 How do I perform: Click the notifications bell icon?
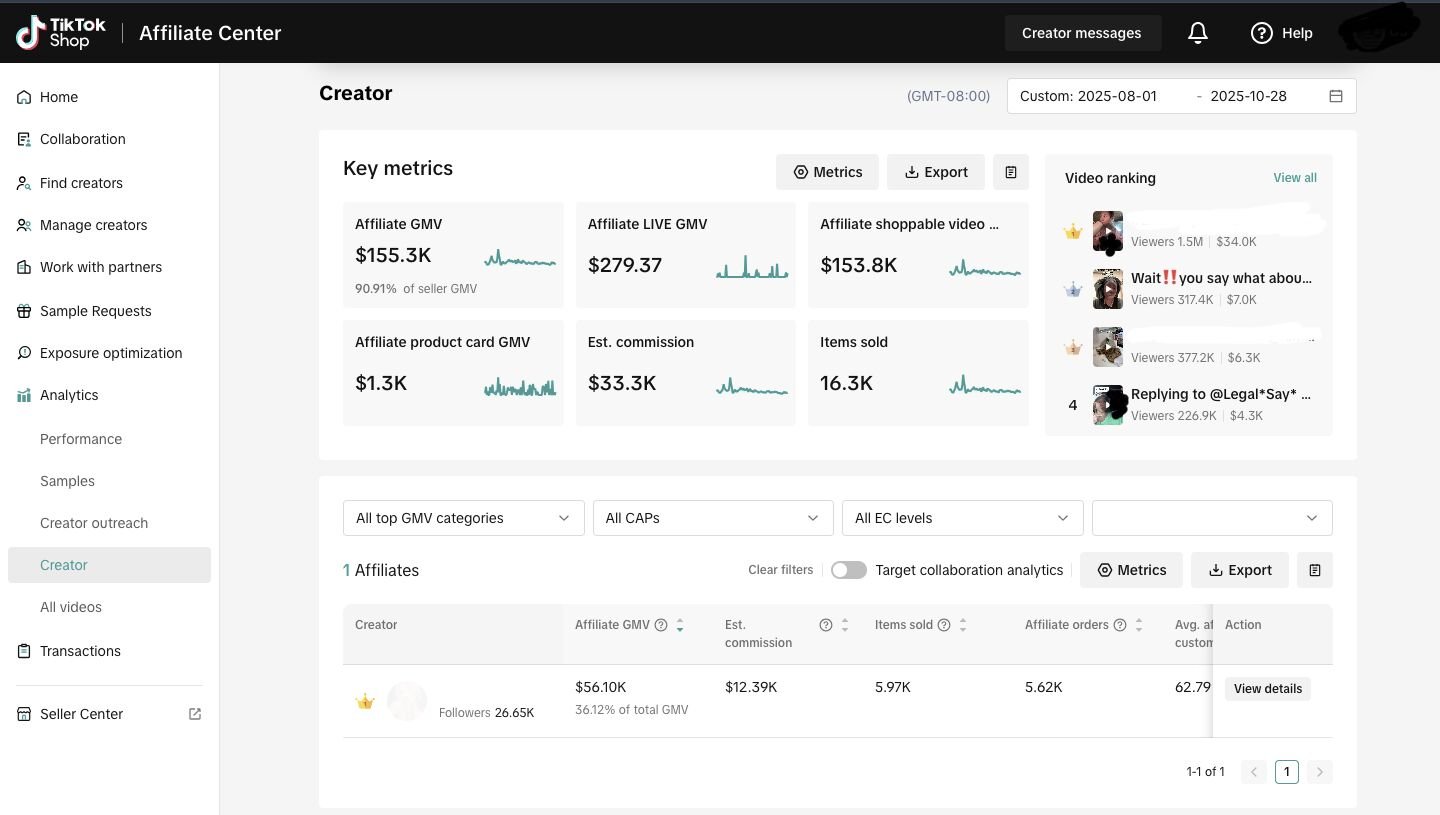coord(1197,33)
